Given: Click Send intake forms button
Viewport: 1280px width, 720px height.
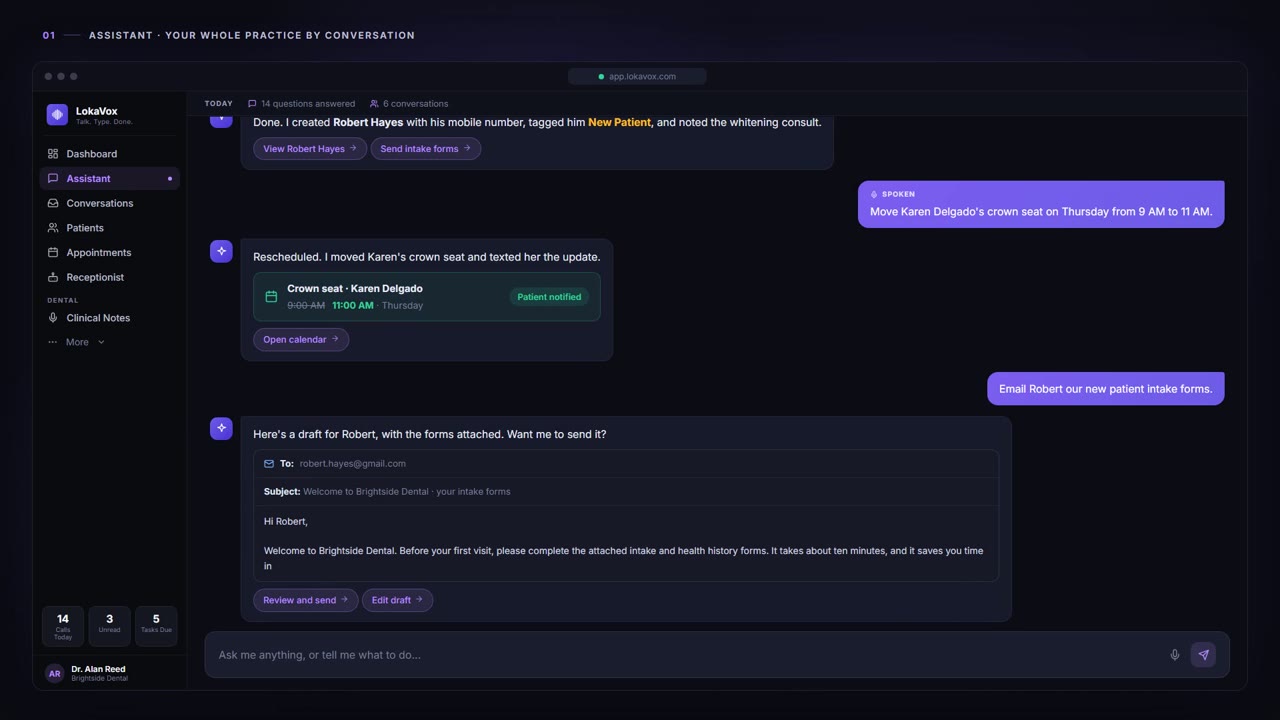Looking at the screenshot, I should 426,149.
